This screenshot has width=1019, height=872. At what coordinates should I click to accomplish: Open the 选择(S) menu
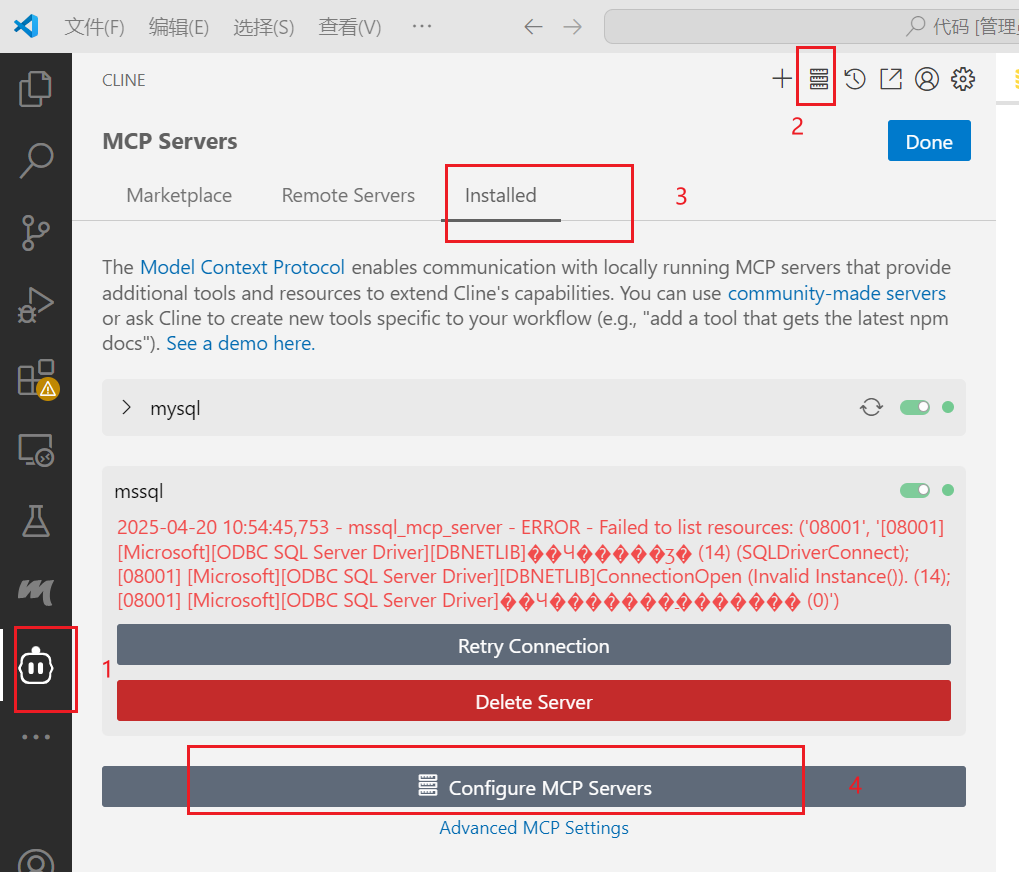pos(264,27)
